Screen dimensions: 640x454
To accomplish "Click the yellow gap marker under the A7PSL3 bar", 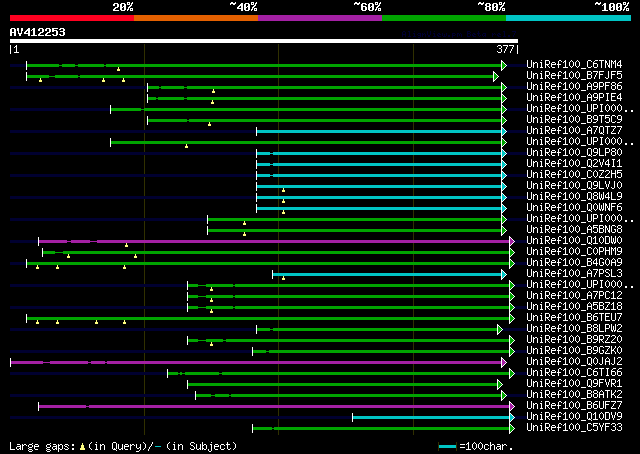I will [x=283, y=278].
